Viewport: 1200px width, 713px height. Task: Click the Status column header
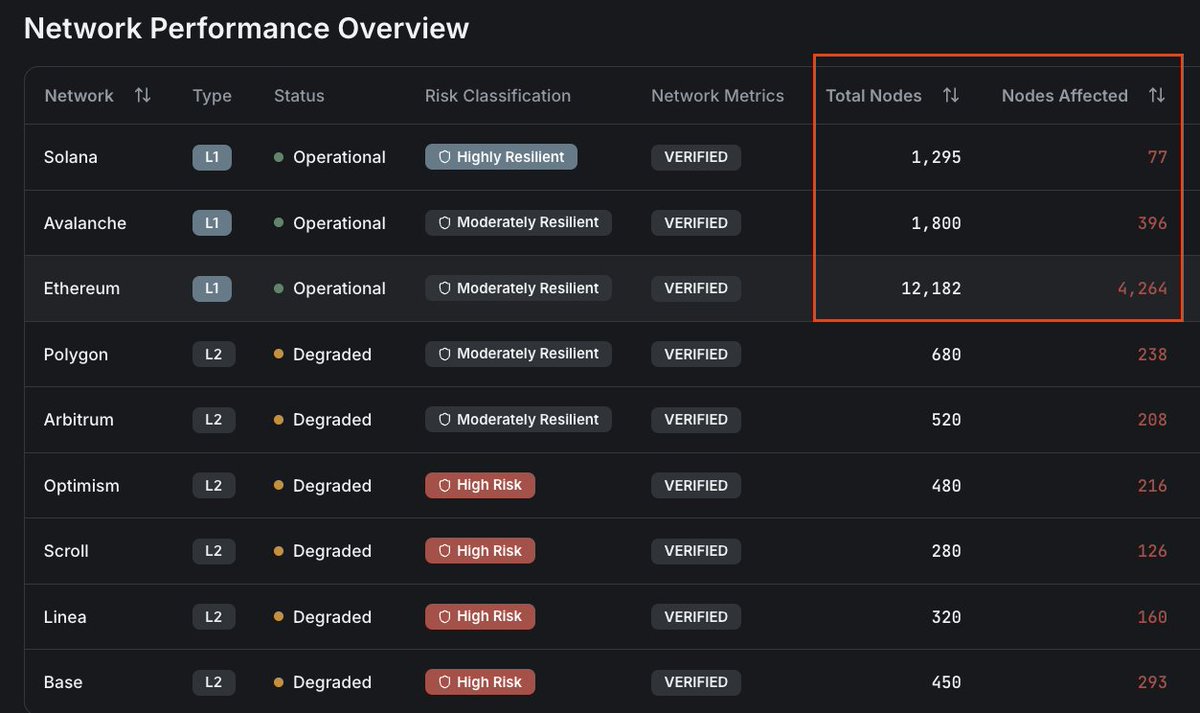pos(299,96)
